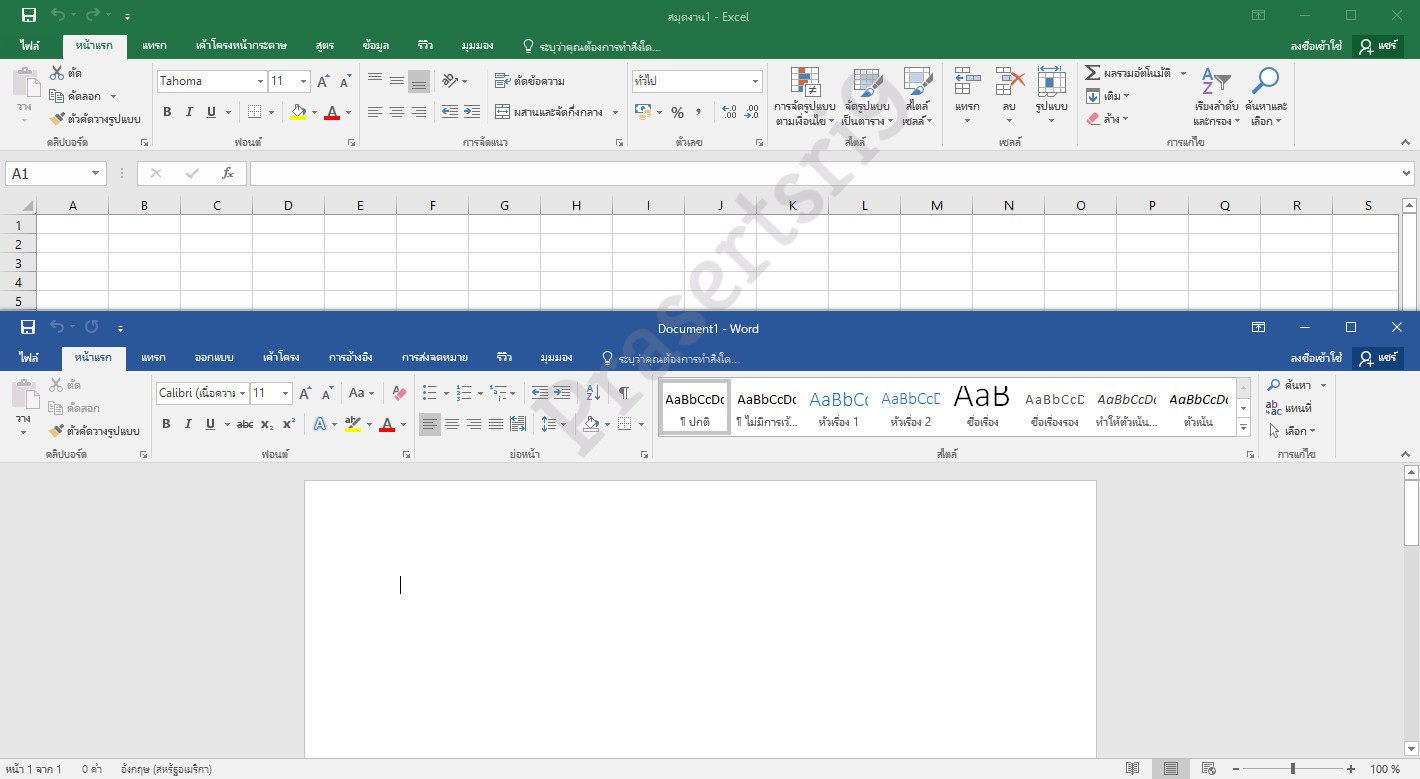The image size is (1420, 779).
Task: Click Word's Save icon in title bar
Action: [28, 327]
